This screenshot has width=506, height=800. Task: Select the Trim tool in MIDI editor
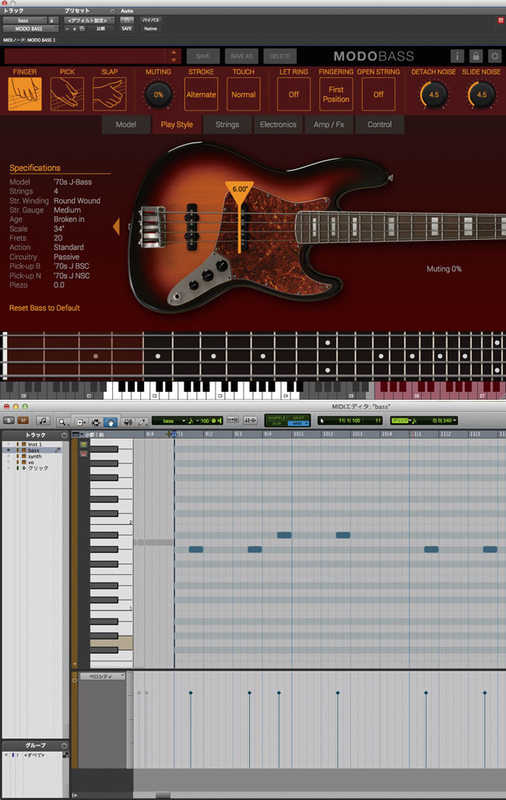coord(81,422)
